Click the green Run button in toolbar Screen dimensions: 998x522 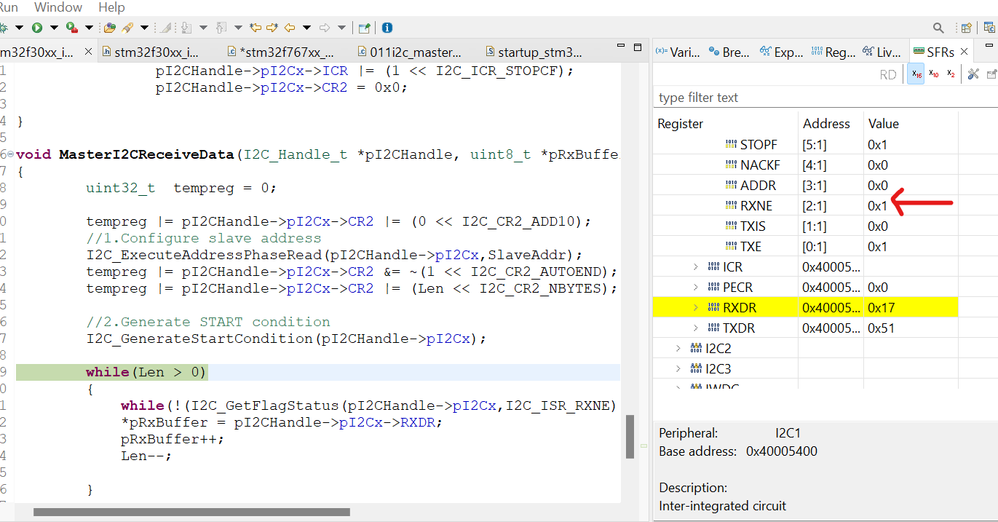point(37,27)
